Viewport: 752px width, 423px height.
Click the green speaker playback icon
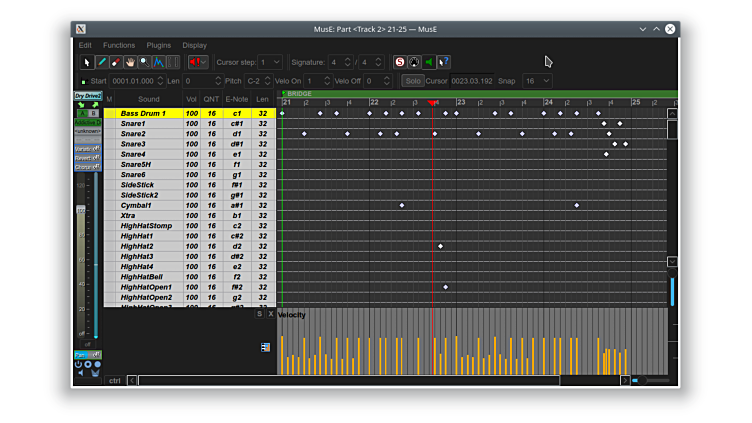point(429,62)
